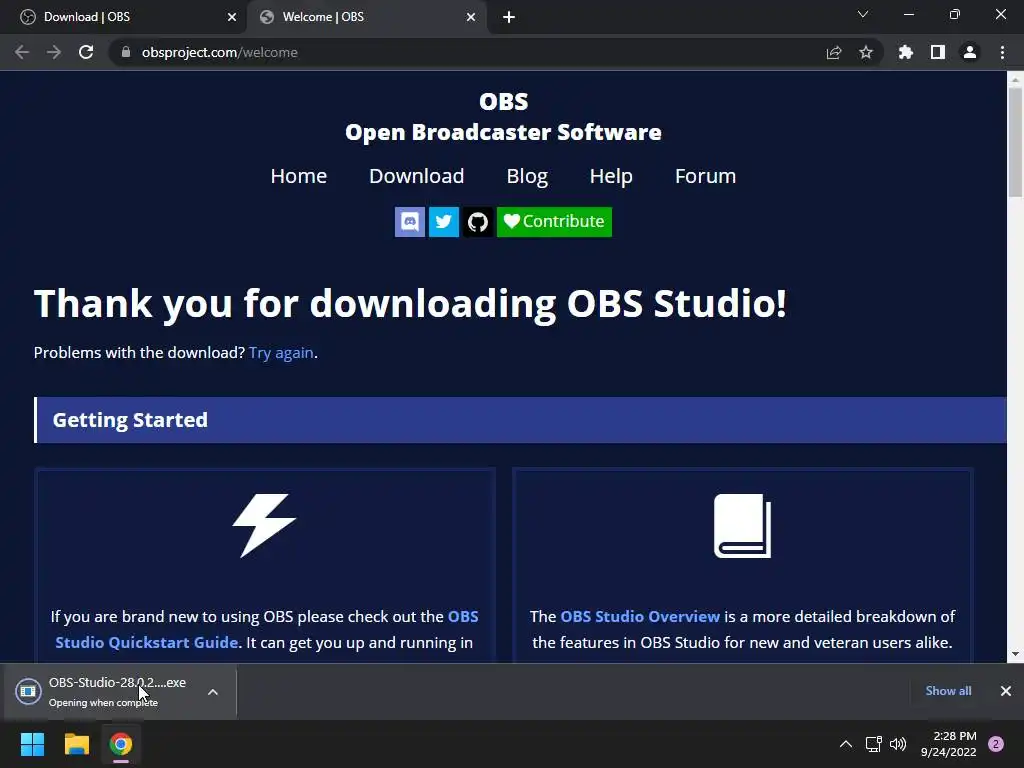Open the Forum nav item

[705, 176]
